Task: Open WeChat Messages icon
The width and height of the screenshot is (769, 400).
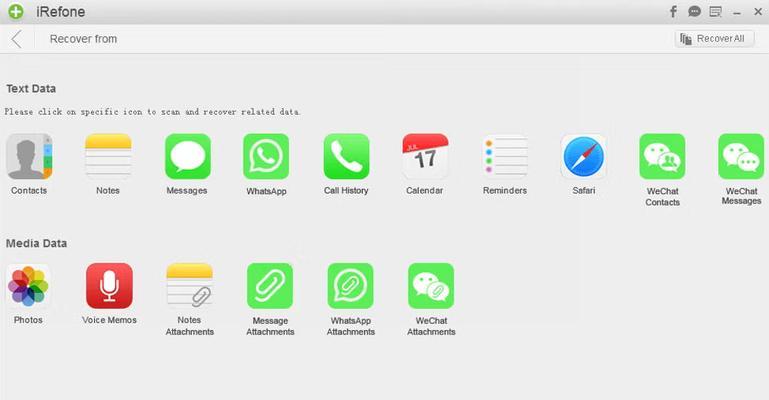Action: click(x=741, y=156)
